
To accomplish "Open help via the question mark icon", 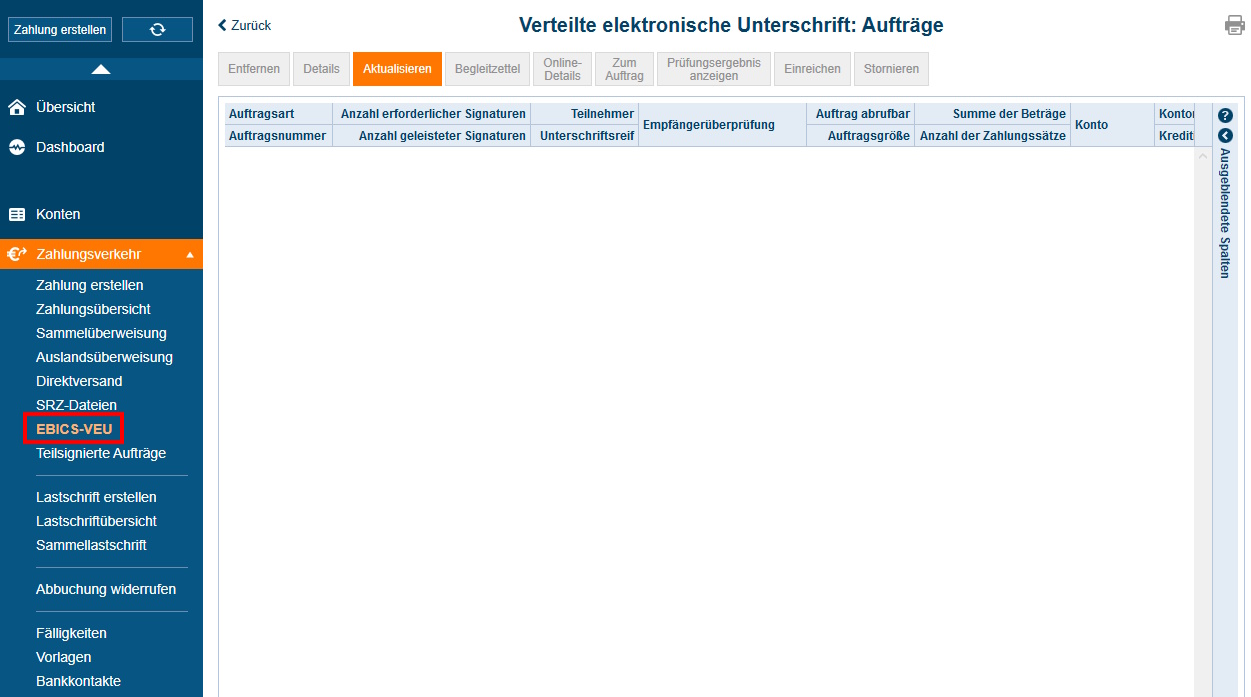I will tap(1225, 115).
